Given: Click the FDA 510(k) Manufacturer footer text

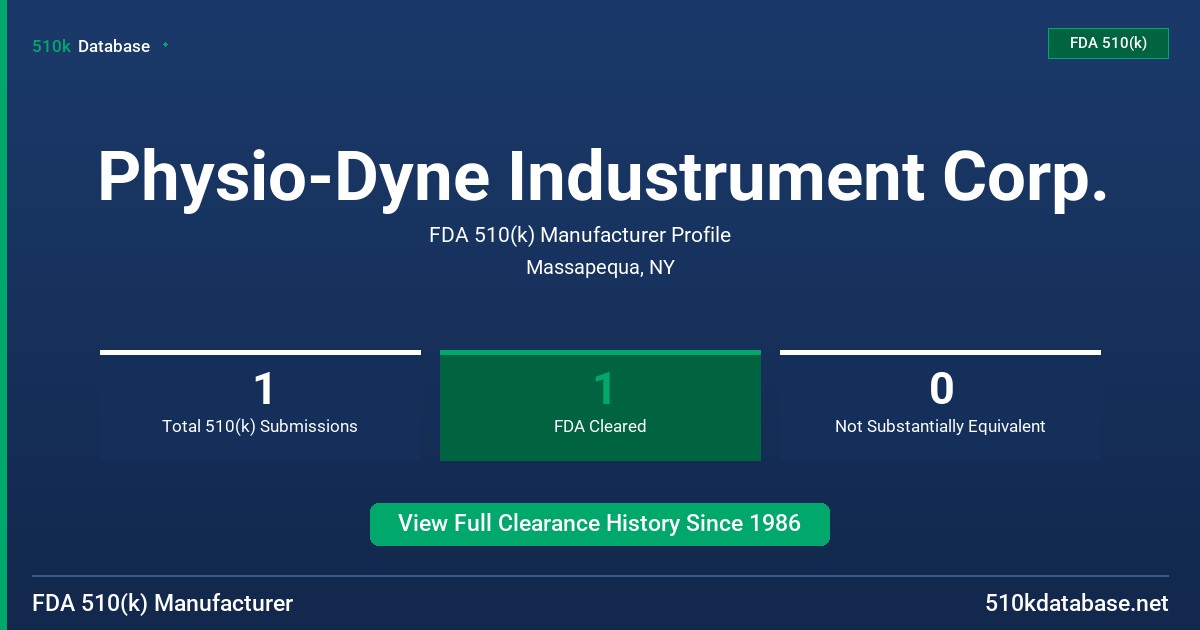Looking at the screenshot, I should [x=163, y=603].
